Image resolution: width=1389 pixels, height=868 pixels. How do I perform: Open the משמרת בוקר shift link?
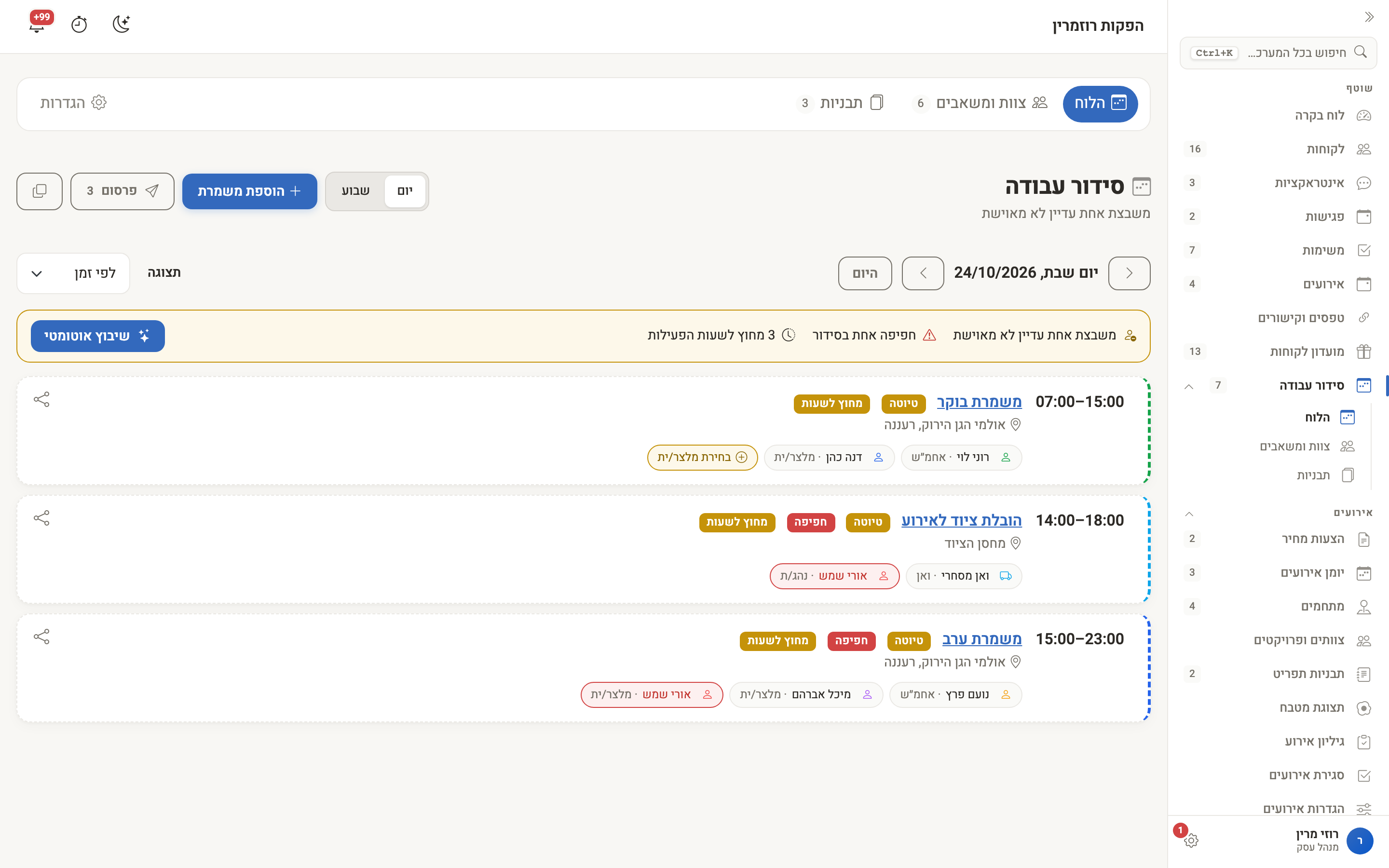(979, 403)
